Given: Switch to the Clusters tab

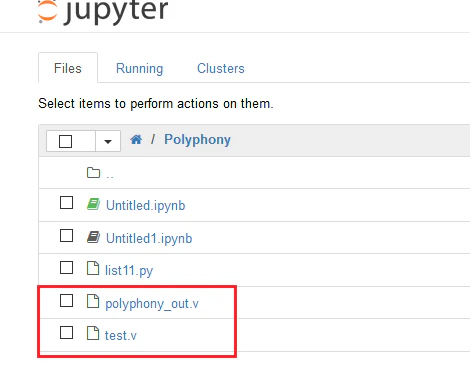Looking at the screenshot, I should [221, 68].
